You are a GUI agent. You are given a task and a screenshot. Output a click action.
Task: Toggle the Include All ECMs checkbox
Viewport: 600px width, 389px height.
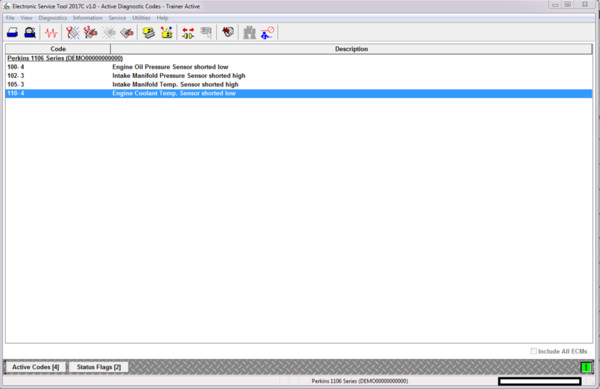pos(533,351)
